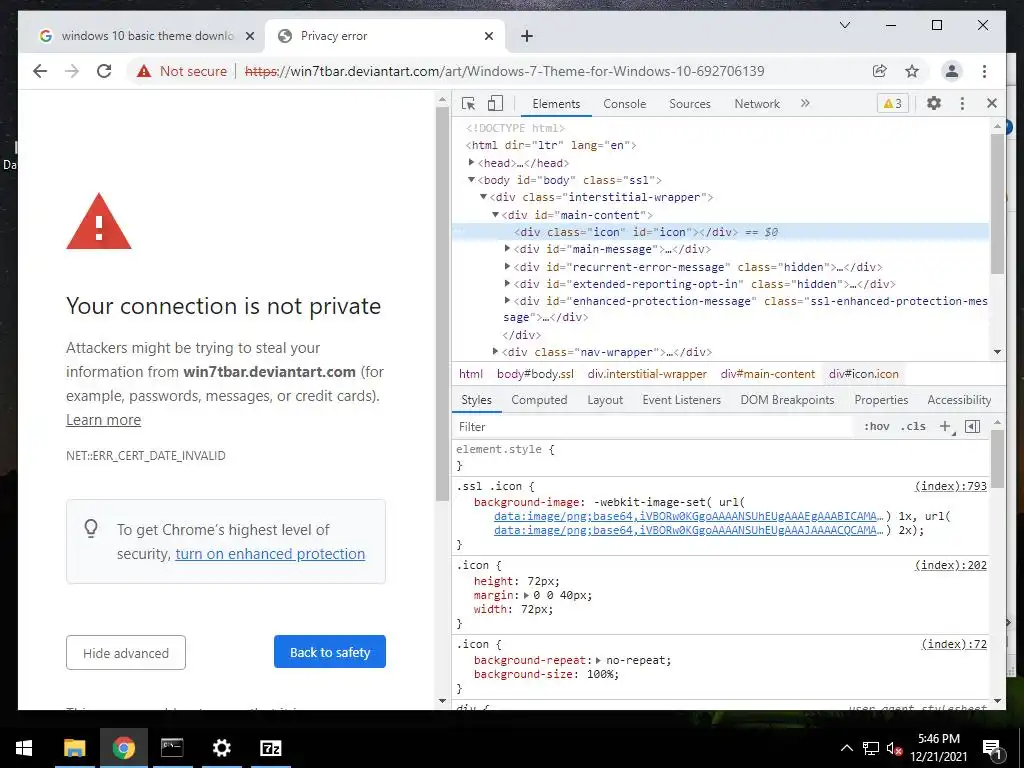This screenshot has height=768, width=1024.
Task: Open the (index):72 source link
Action: (x=954, y=644)
